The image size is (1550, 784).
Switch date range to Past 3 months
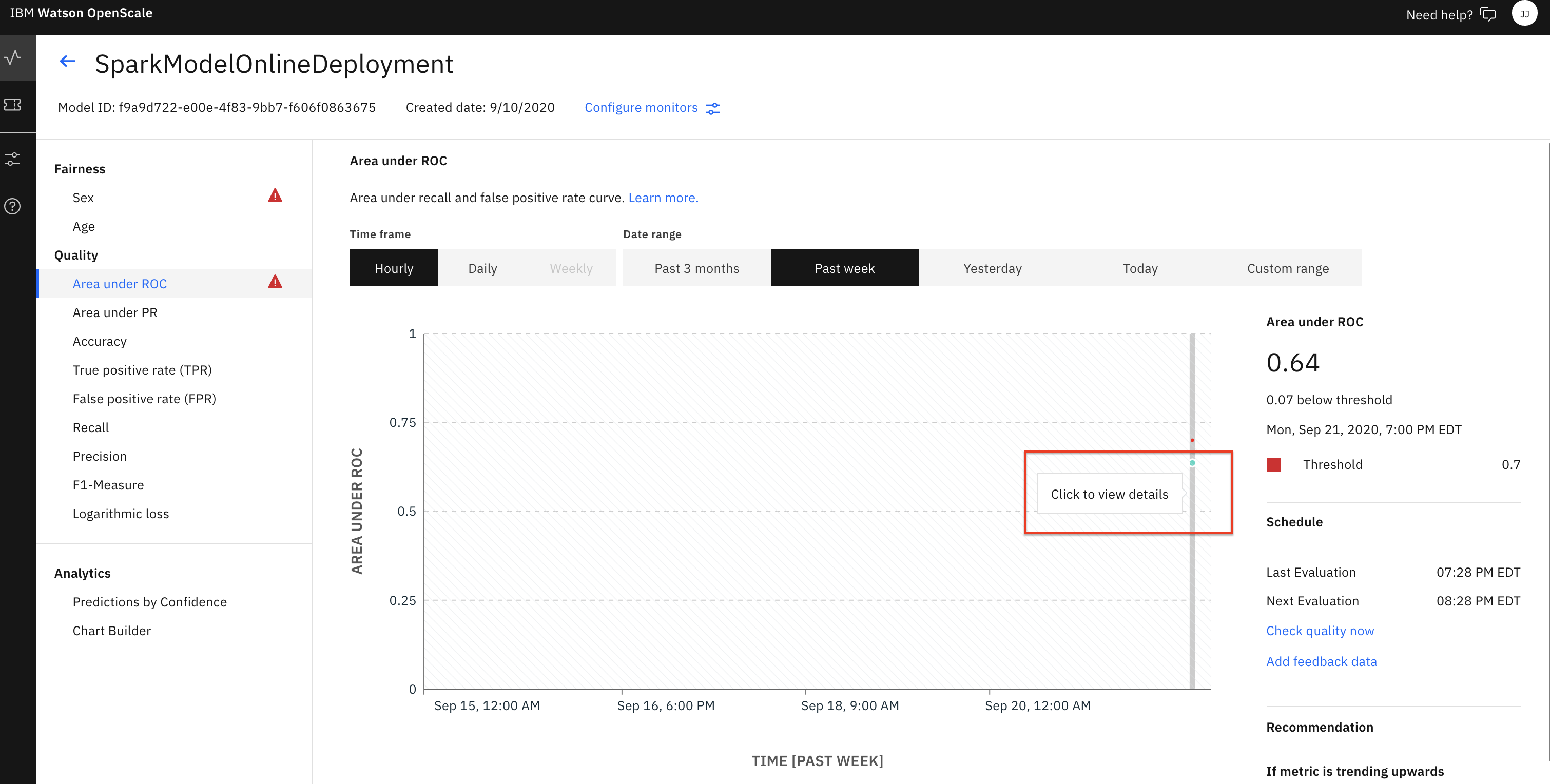pos(696,268)
